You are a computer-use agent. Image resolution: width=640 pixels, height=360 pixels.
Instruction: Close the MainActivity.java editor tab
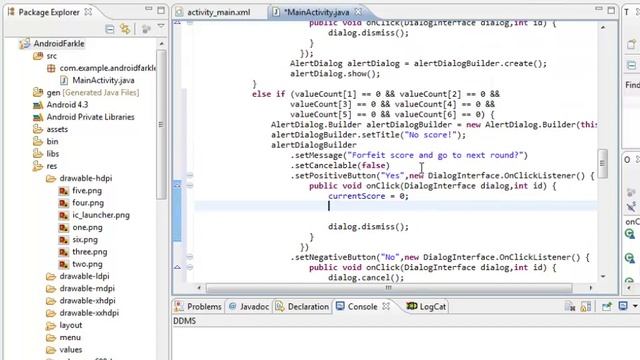pos(358,12)
